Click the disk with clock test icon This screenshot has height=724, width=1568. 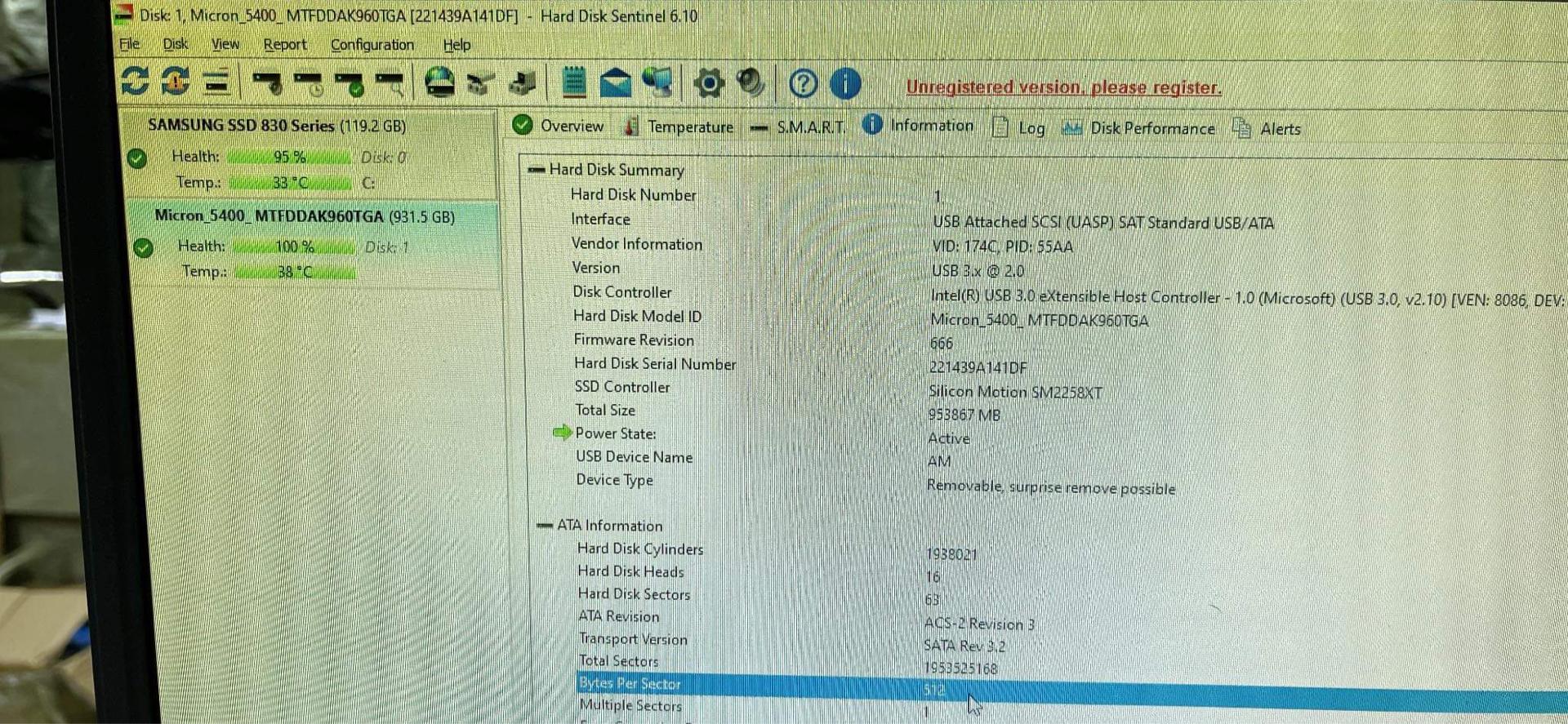coord(309,83)
